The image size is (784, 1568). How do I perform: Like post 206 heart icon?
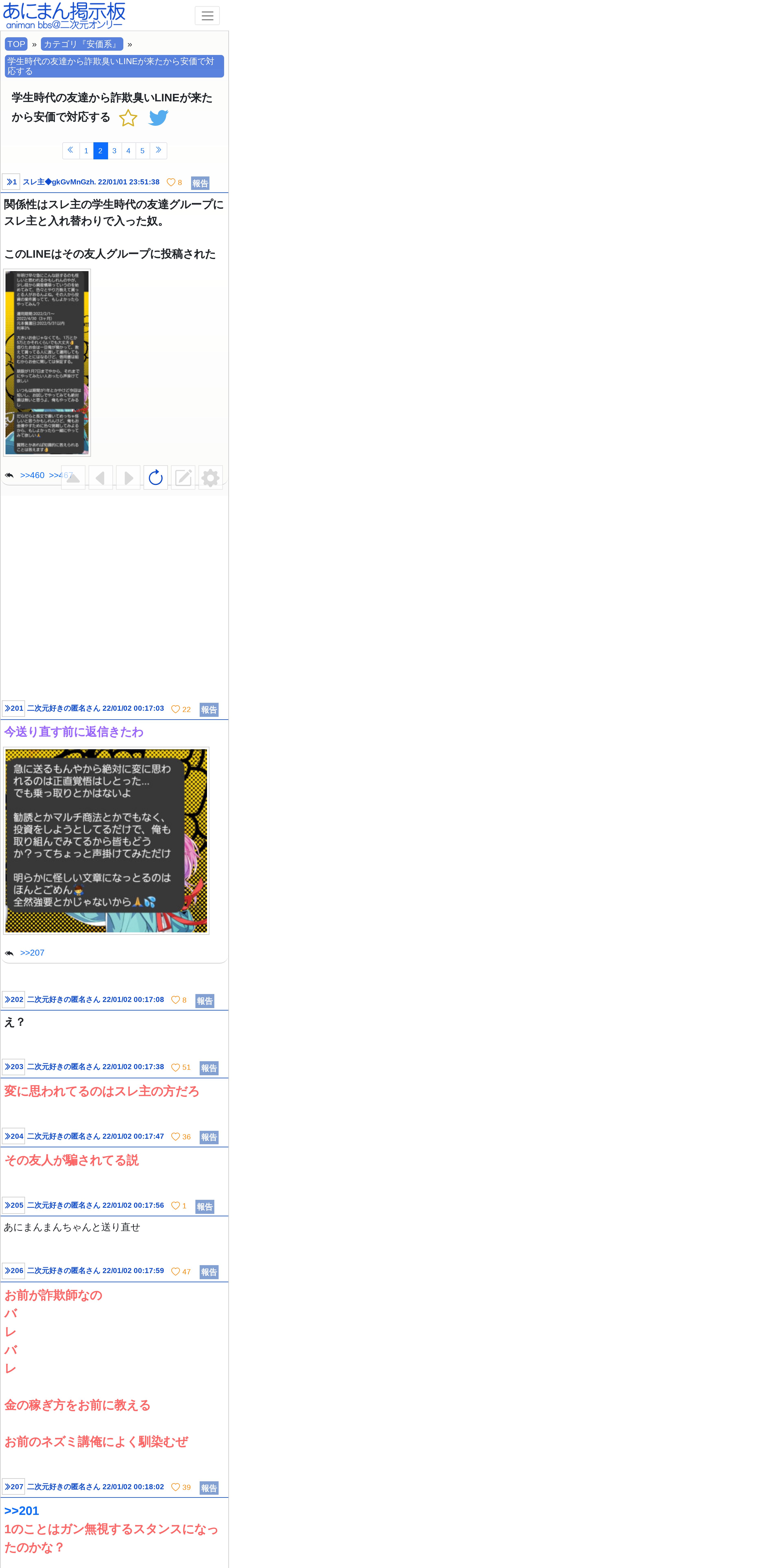[175, 1272]
